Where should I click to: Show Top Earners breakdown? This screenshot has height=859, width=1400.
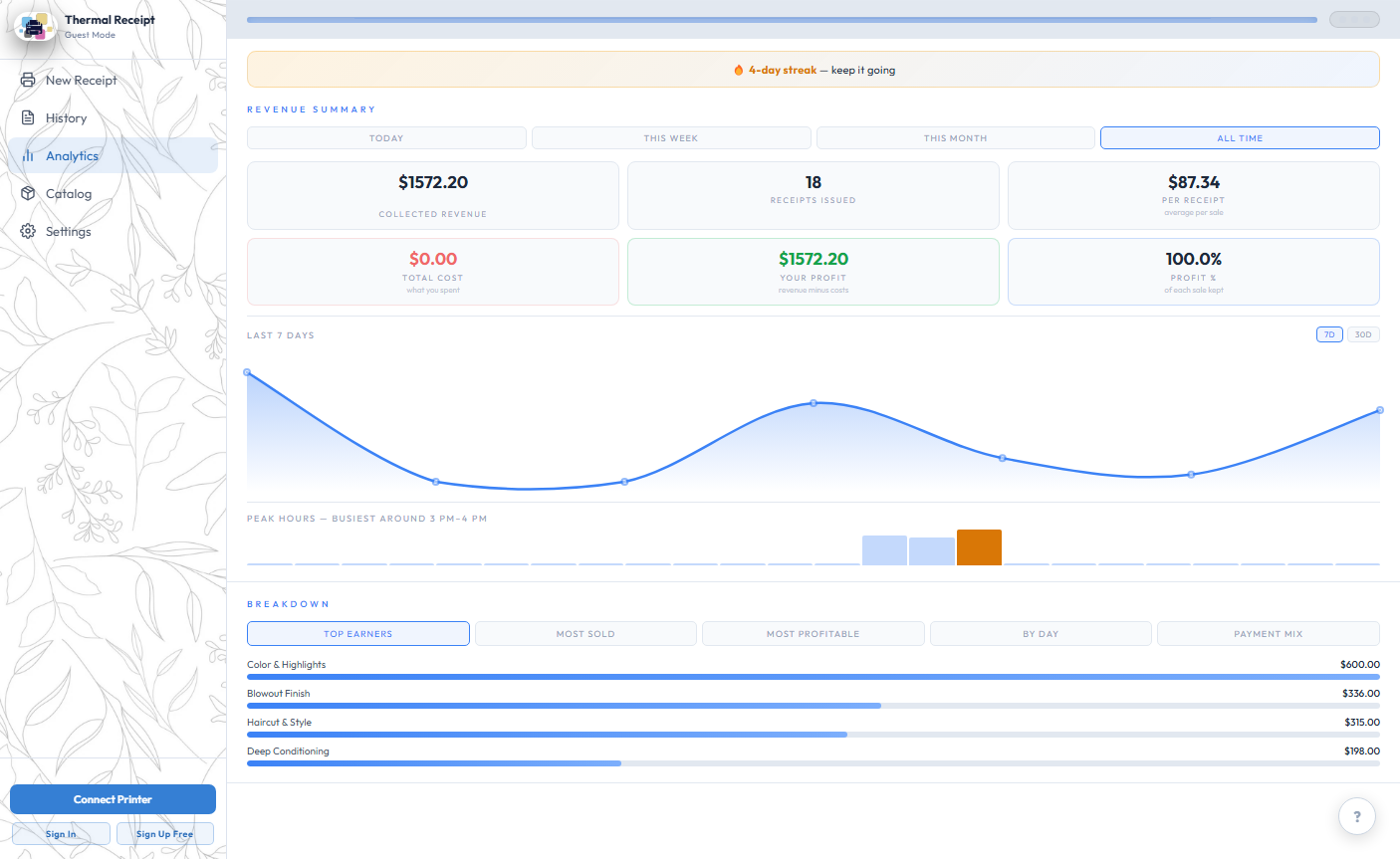(x=358, y=633)
